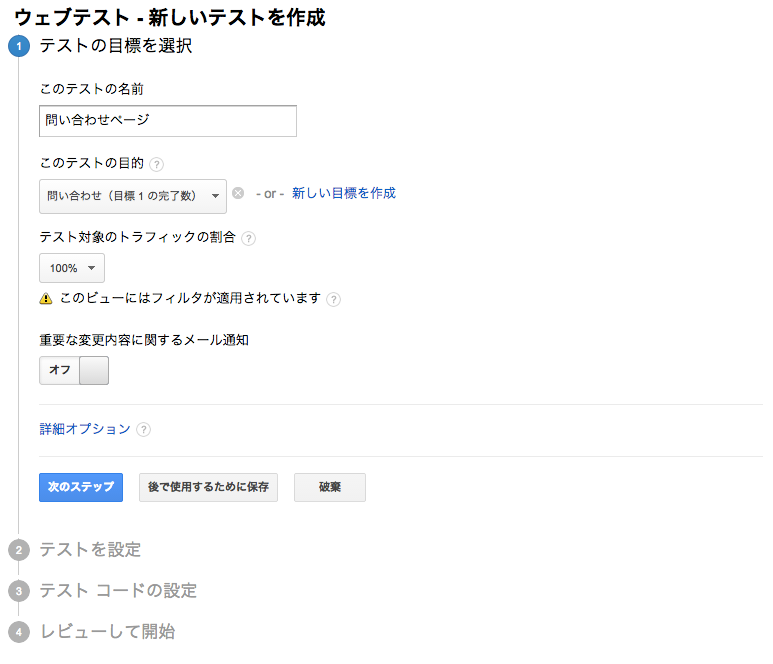Click the 次のステップ button
773x664 pixels.
pyautogui.click(x=81, y=487)
